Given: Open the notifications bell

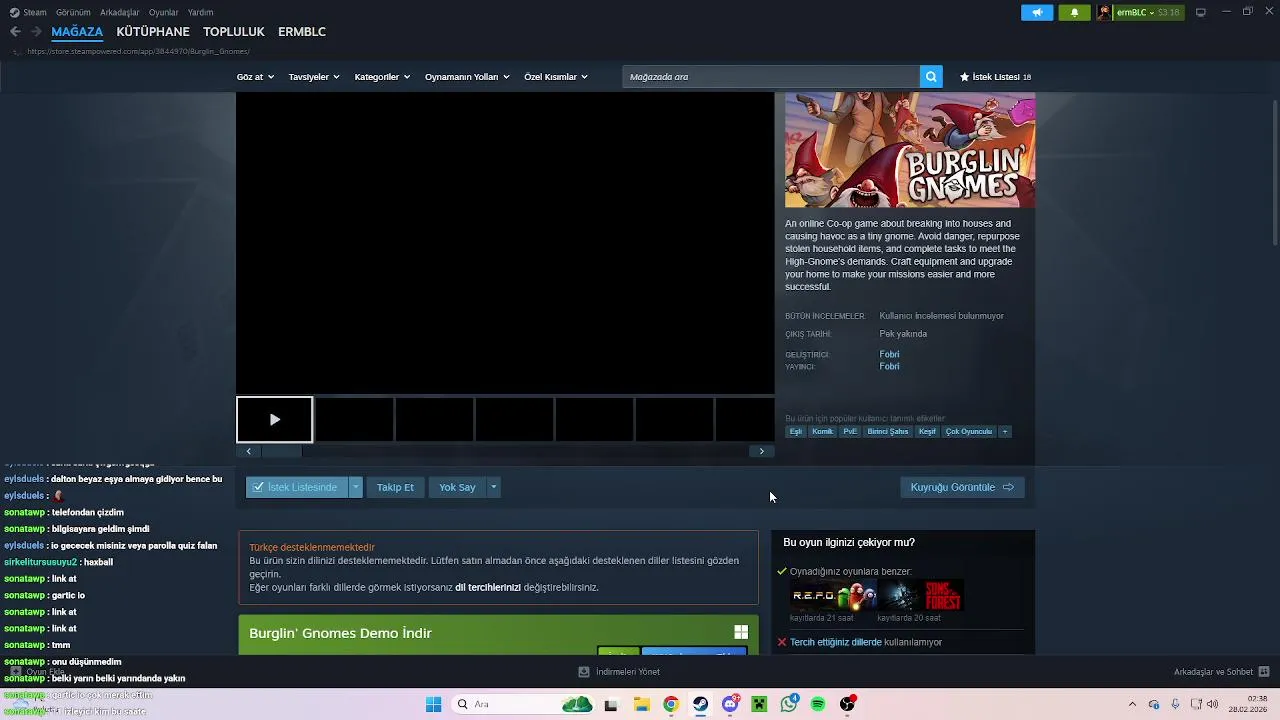Looking at the screenshot, I should [x=1074, y=12].
